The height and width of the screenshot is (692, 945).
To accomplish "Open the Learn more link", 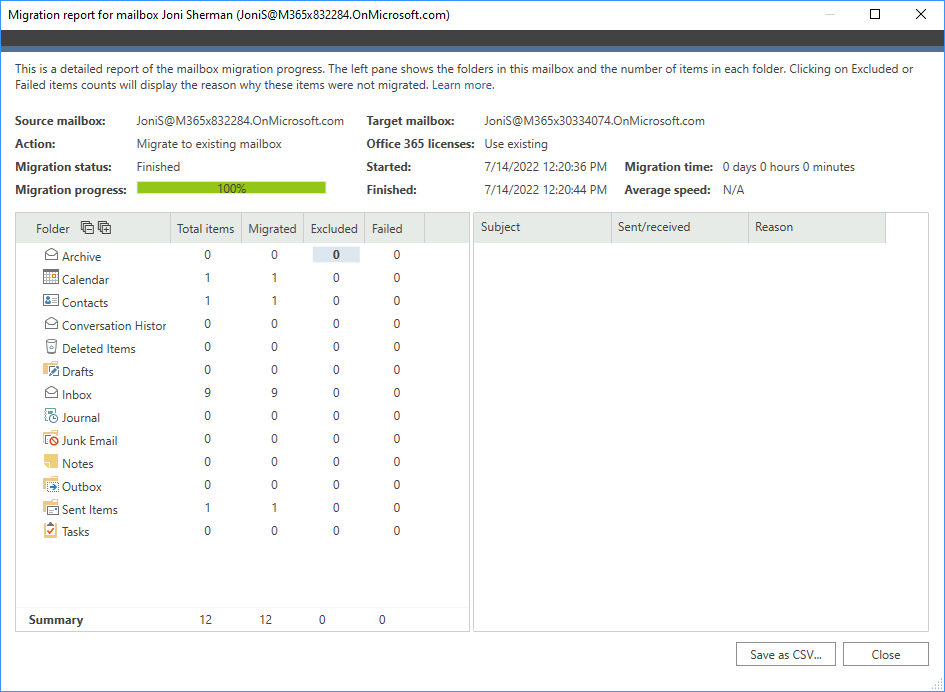I will [x=463, y=85].
